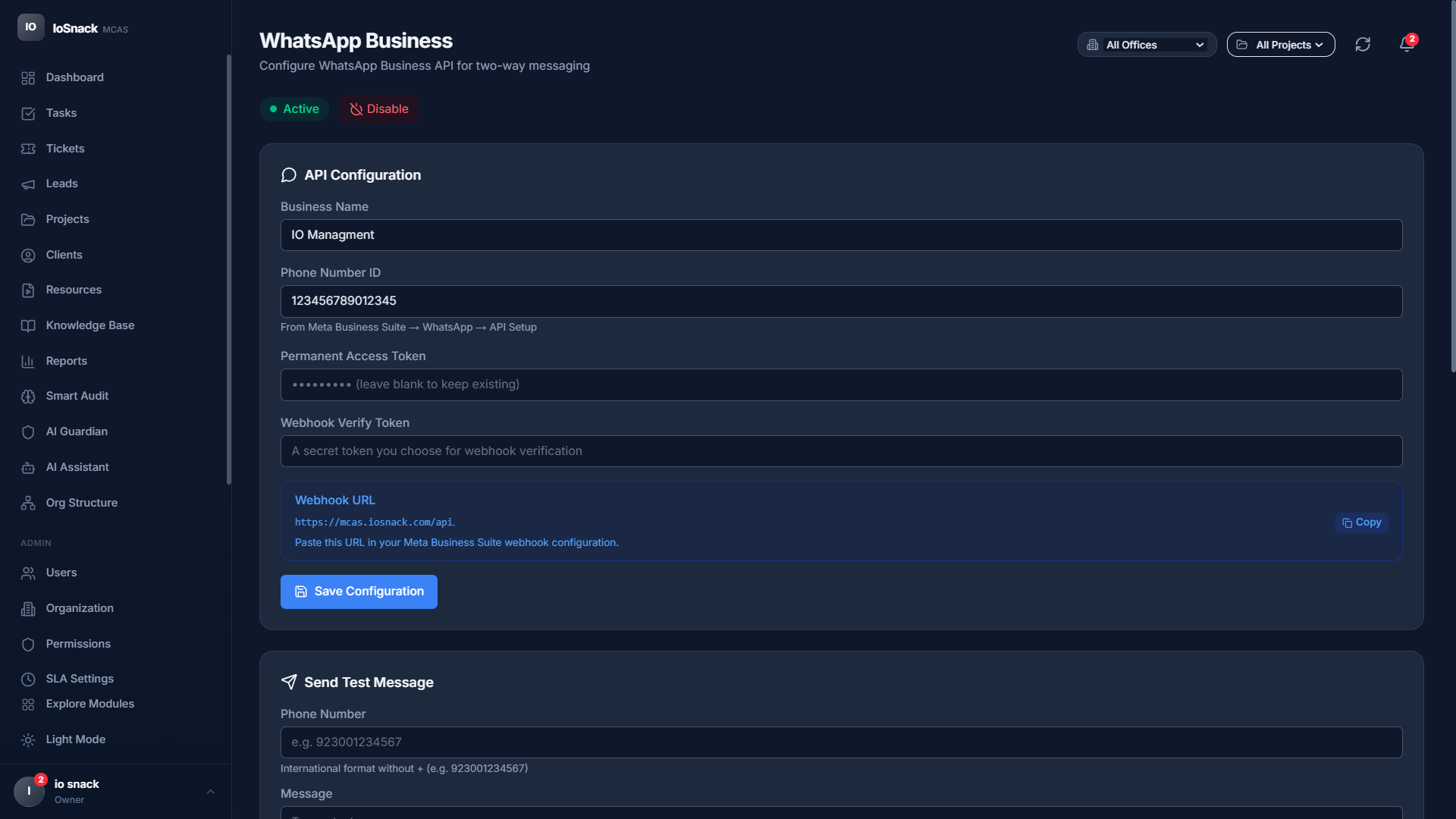Click the Active status badge
Viewport: 1456px width, 819px height.
point(294,109)
